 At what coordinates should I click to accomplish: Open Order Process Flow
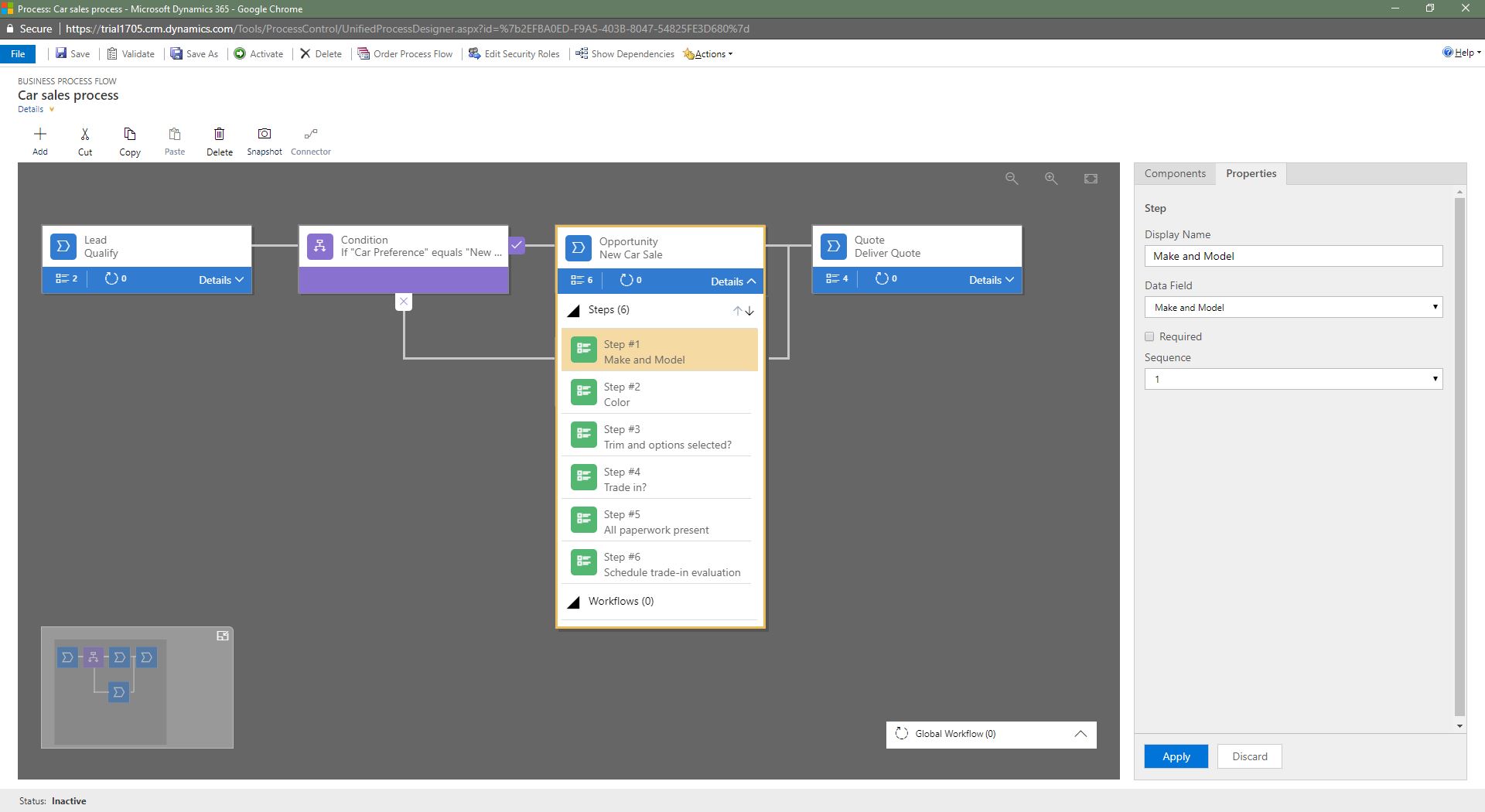[x=405, y=53]
